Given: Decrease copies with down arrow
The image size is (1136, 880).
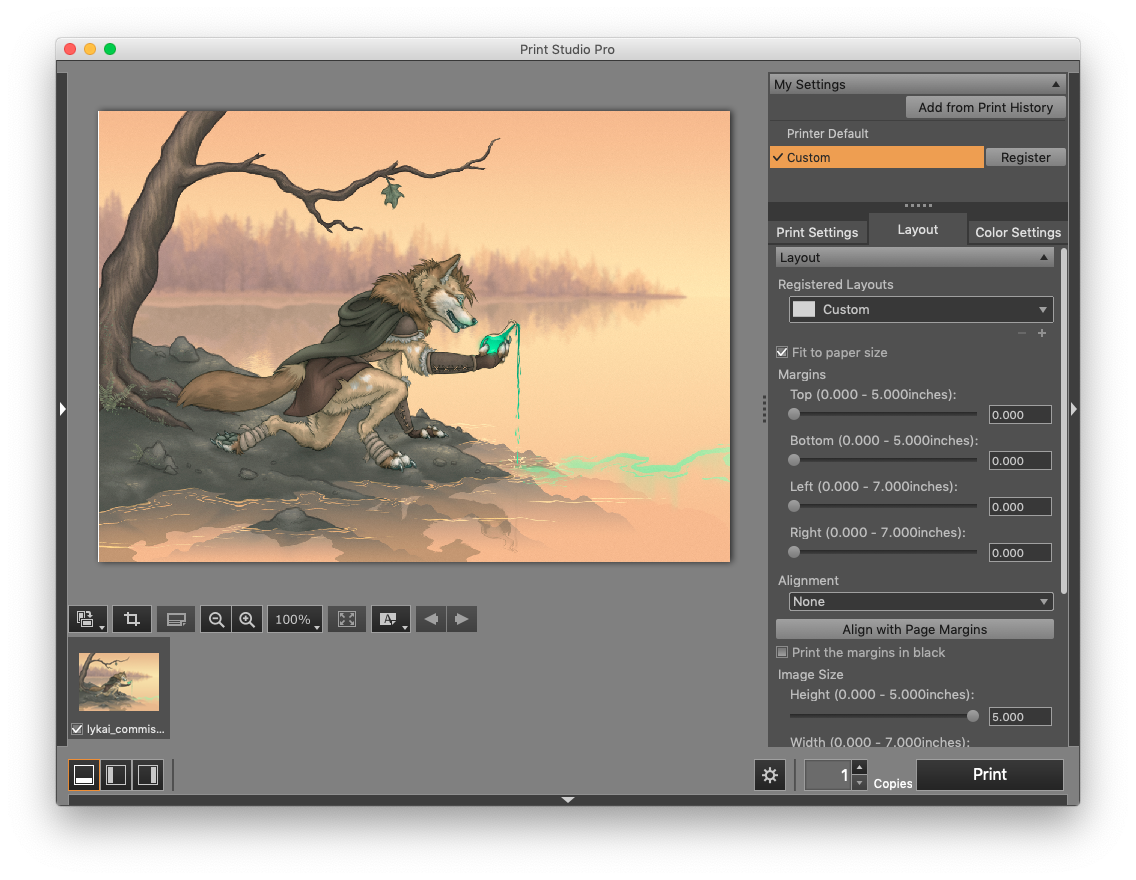Looking at the screenshot, I should (859, 783).
